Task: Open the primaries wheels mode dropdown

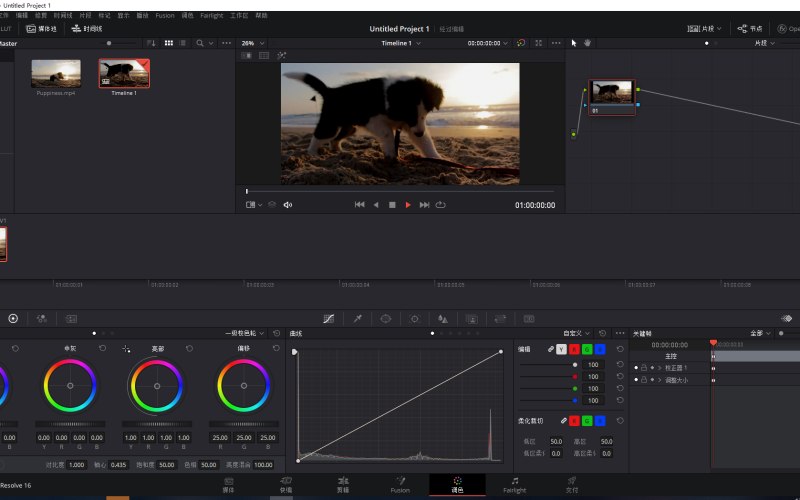Action: pyautogui.click(x=245, y=333)
